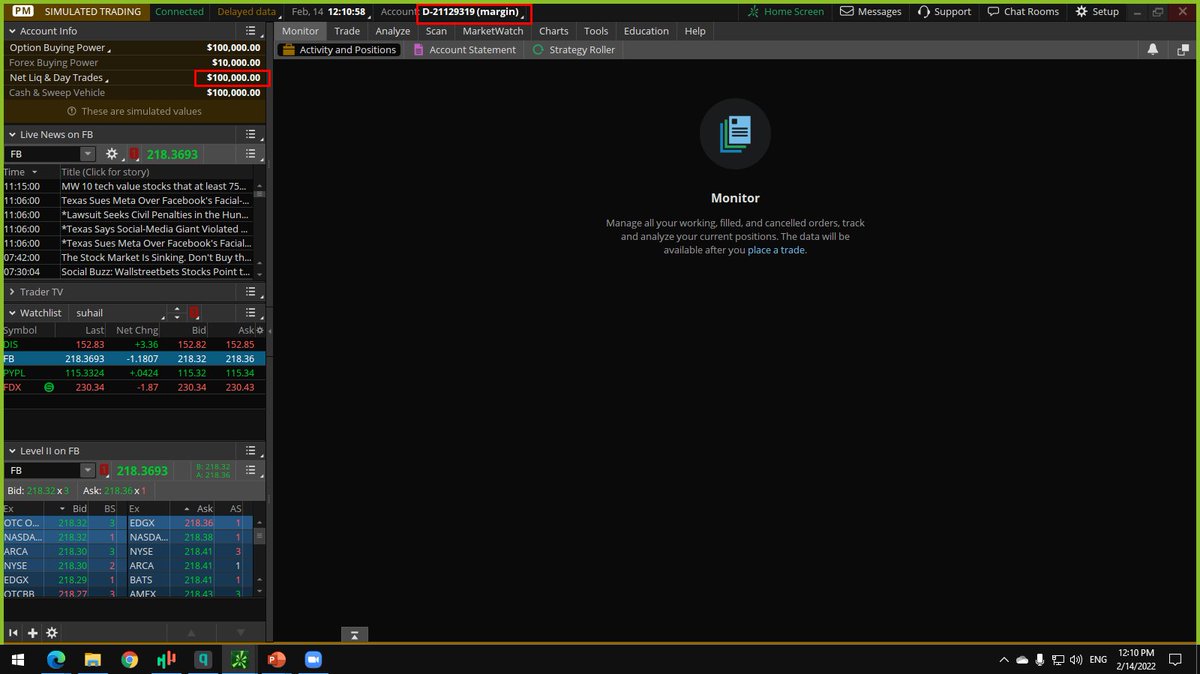Switch to the Tools tab
Screen dimensions: 1200x674
click(x=596, y=31)
